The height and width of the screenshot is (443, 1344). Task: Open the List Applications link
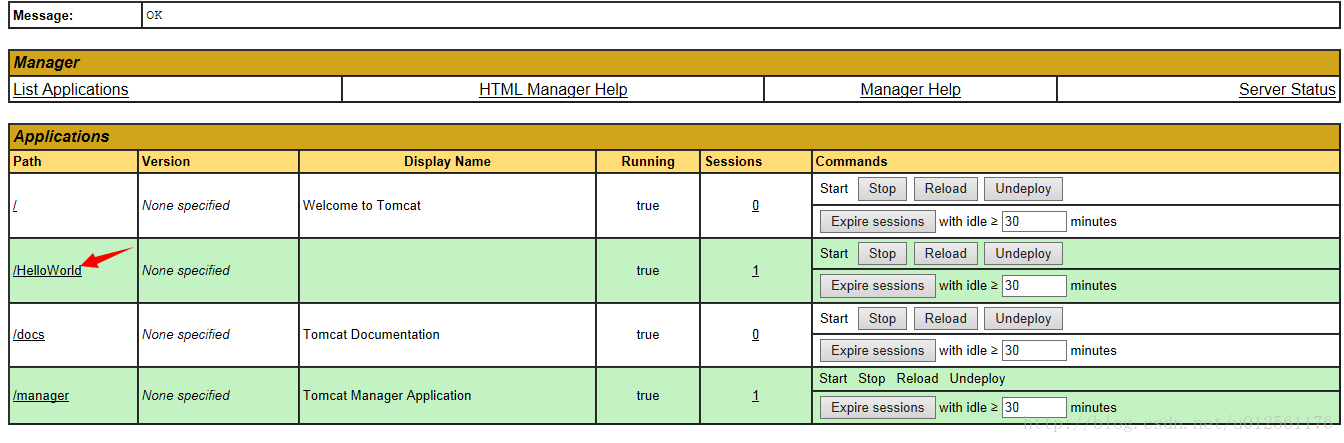(x=71, y=90)
